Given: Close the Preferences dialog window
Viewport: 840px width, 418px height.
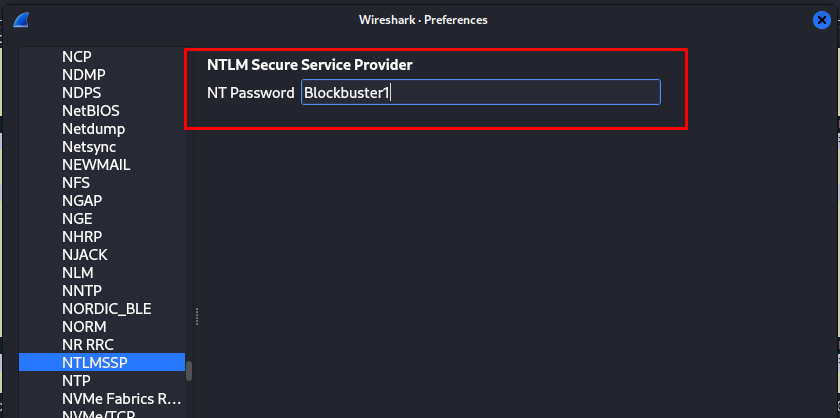Looking at the screenshot, I should 822,20.
